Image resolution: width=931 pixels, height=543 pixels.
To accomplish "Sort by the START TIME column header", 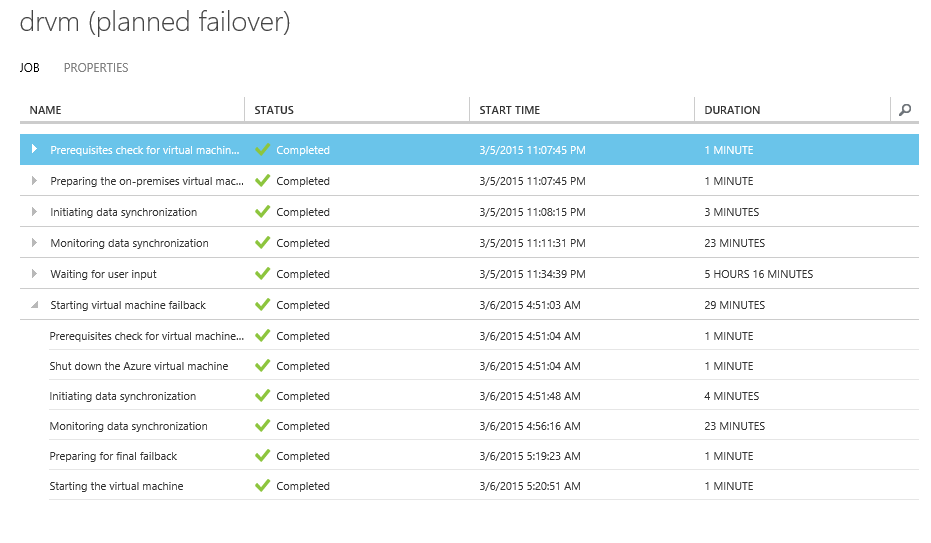I will pos(509,110).
